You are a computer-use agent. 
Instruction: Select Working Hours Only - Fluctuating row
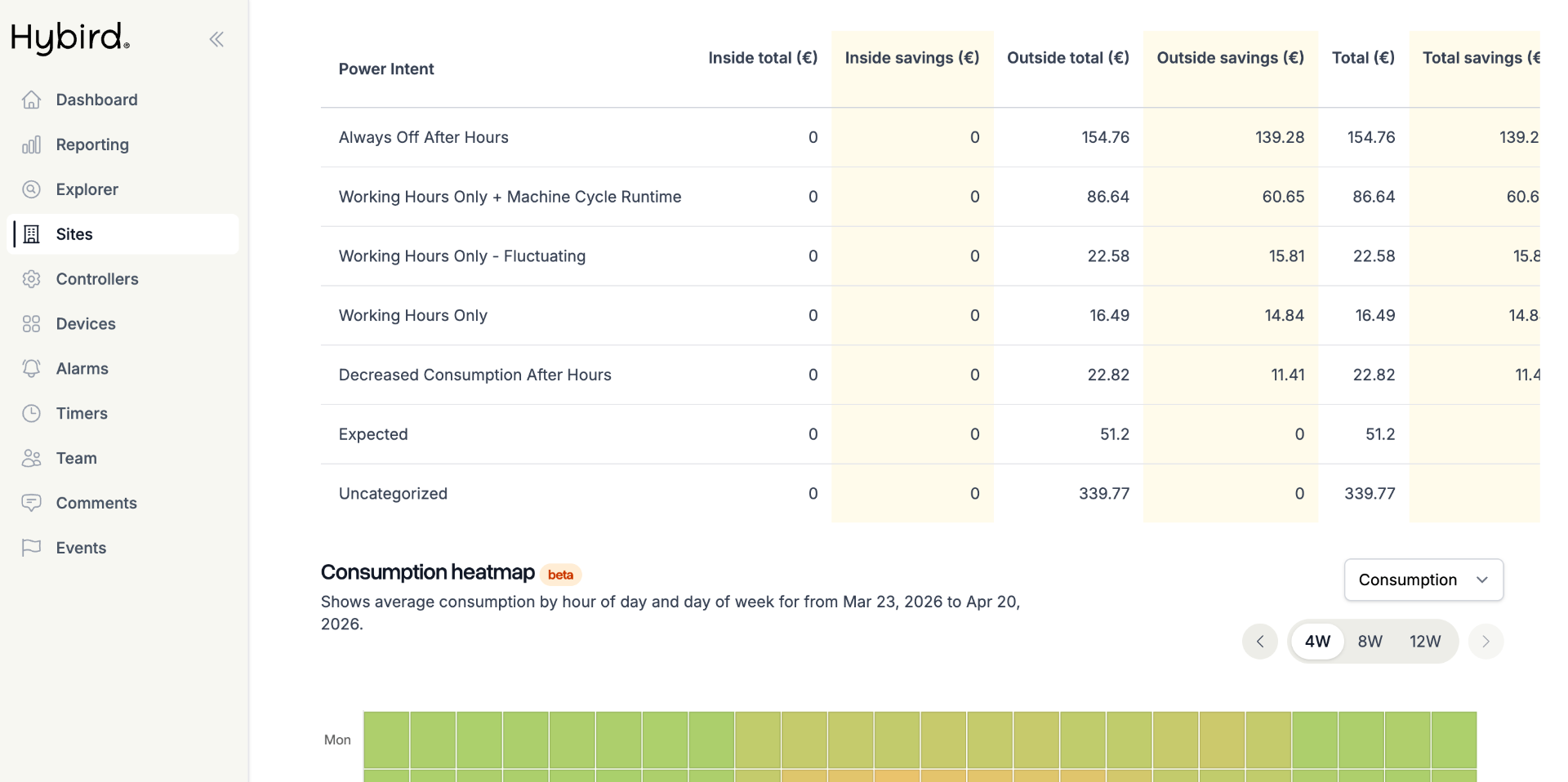click(x=930, y=256)
